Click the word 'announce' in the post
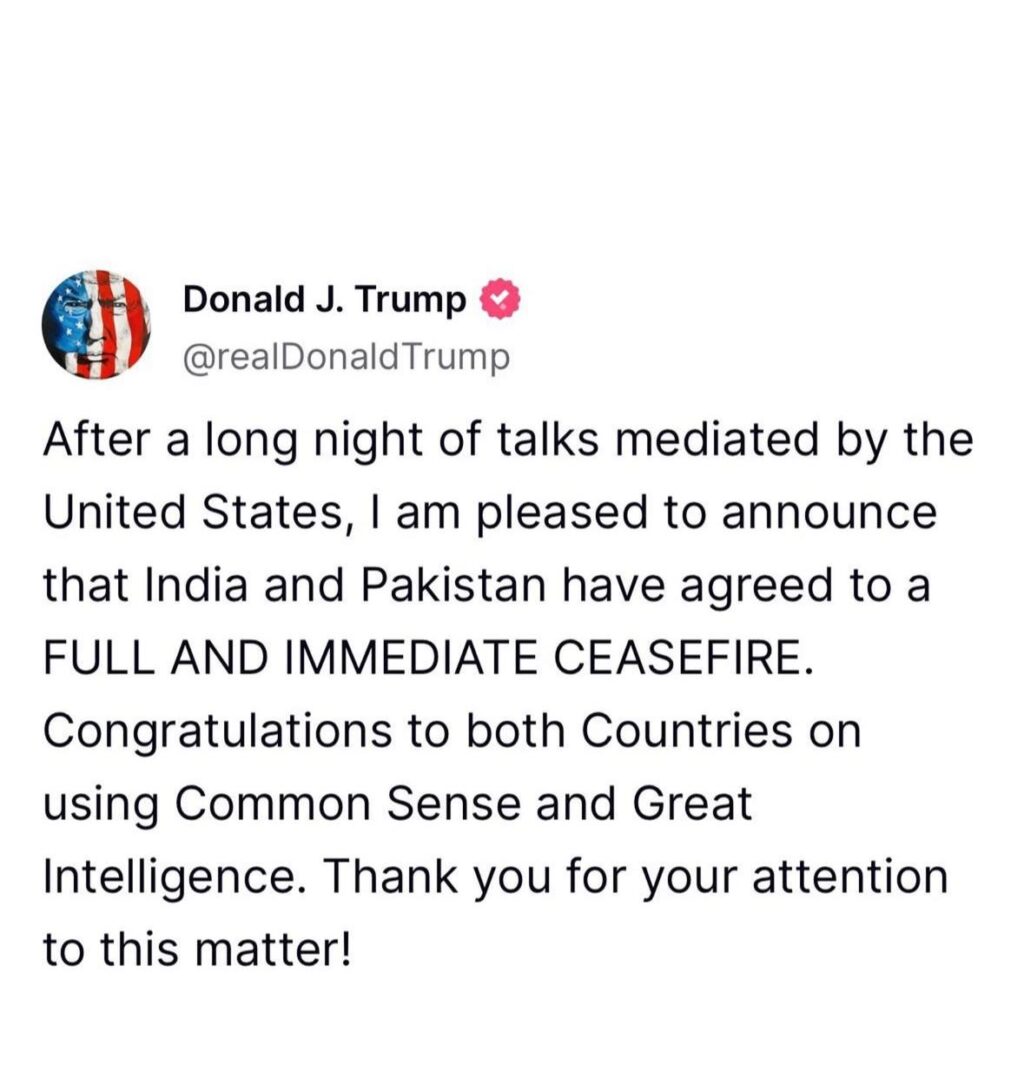The image size is (1024, 1072). [x=829, y=513]
